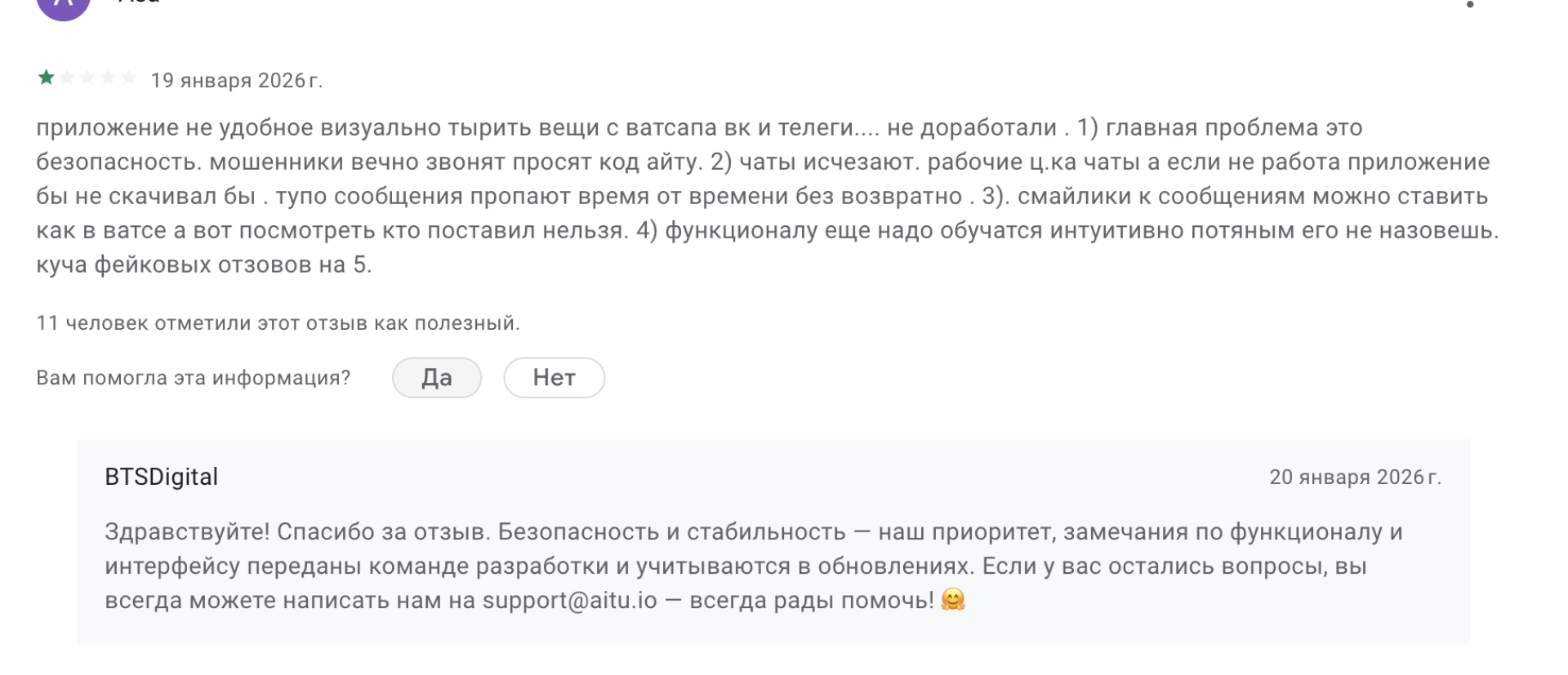Click the hugging face emoji in reply
Screen dimensions: 1568x675
pos(952,600)
